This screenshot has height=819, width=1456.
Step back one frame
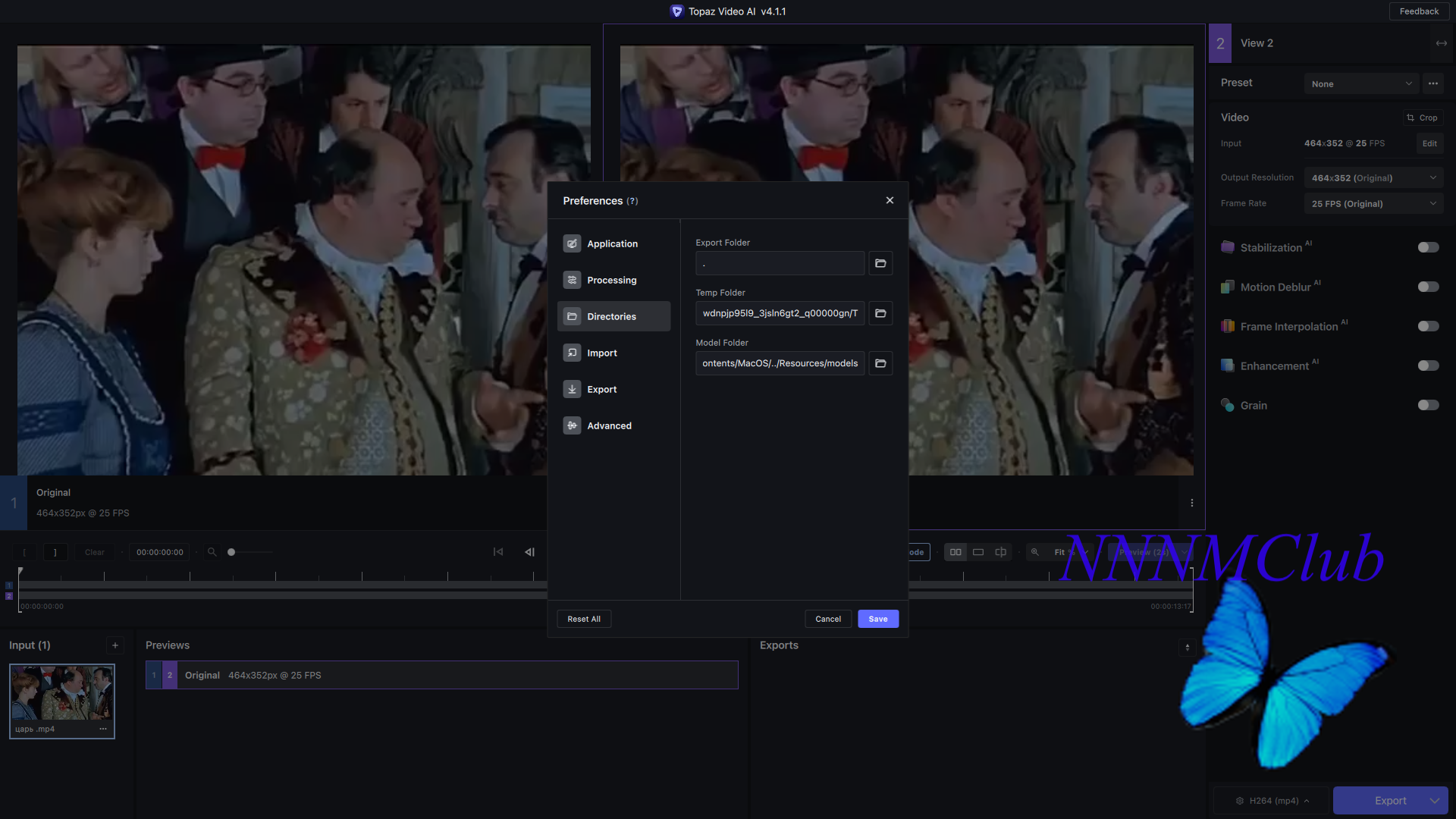529,552
